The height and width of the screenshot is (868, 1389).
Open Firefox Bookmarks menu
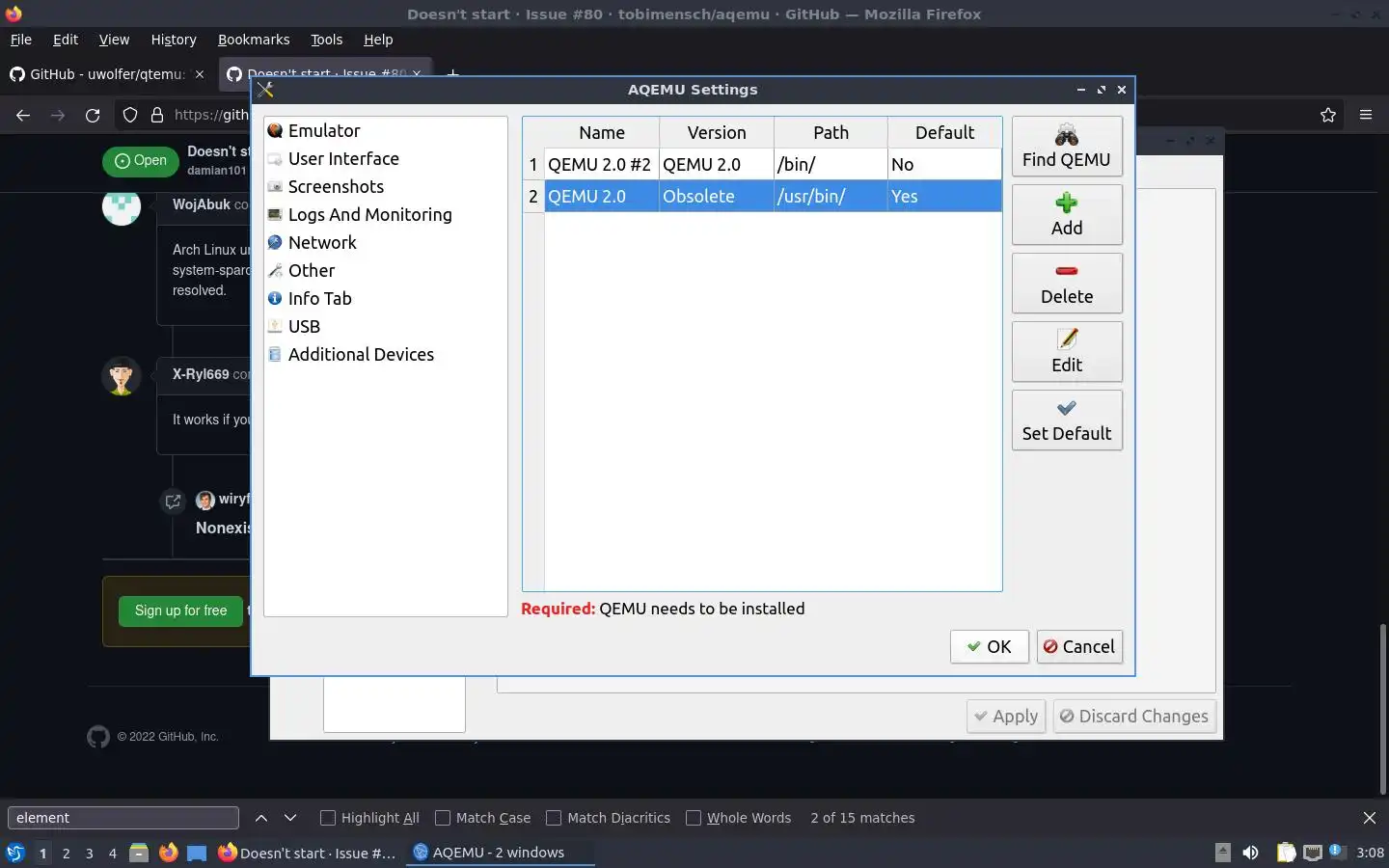pyautogui.click(x=254, y=40)
